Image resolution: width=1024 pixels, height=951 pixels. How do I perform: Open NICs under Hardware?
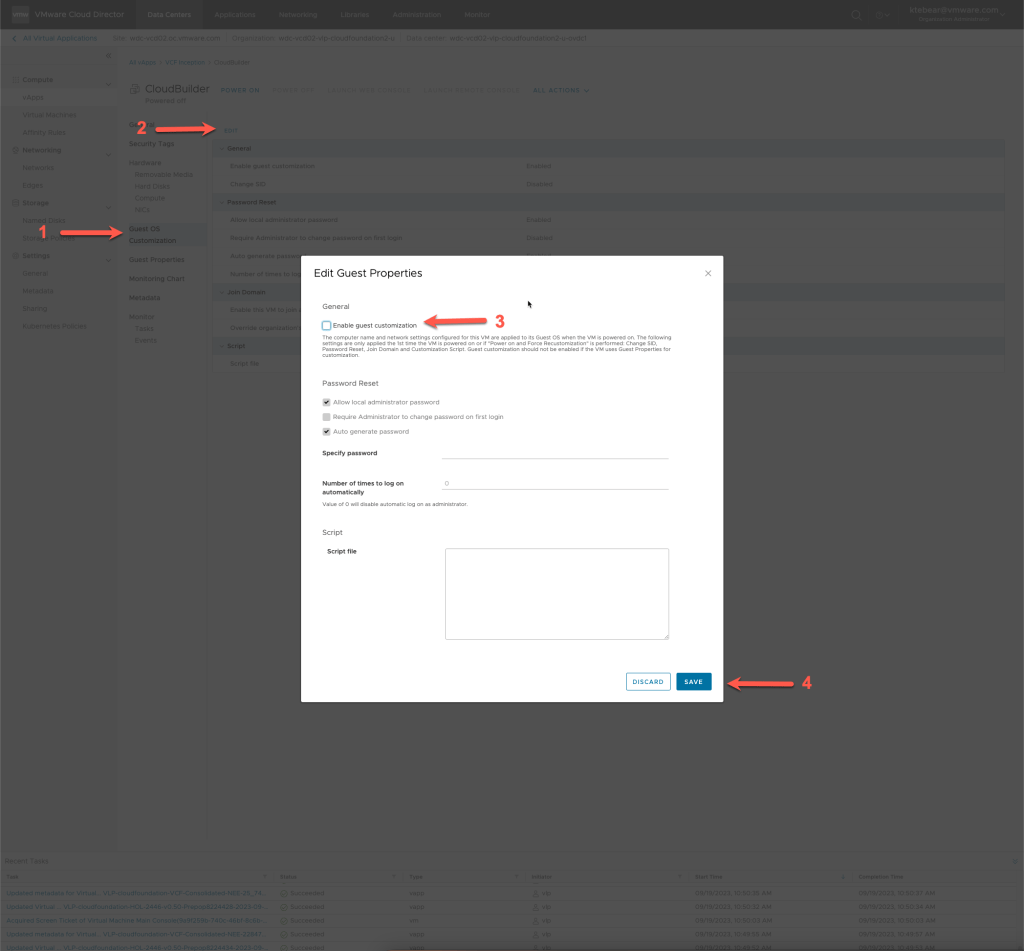point(142,210)
